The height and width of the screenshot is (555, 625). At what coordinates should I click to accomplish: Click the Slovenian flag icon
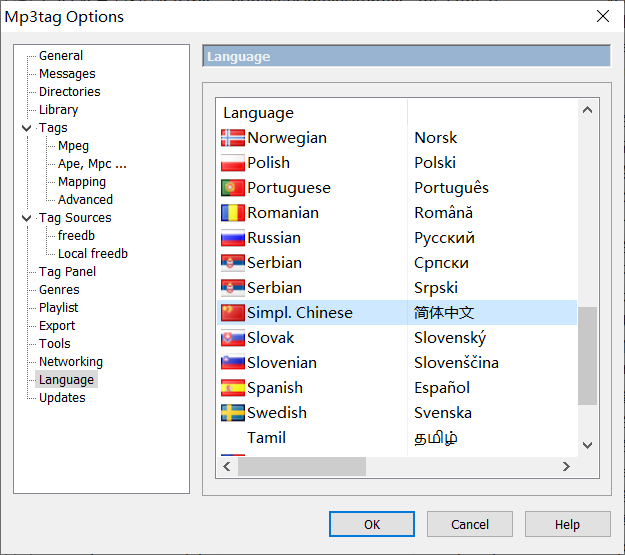point(233,363)
